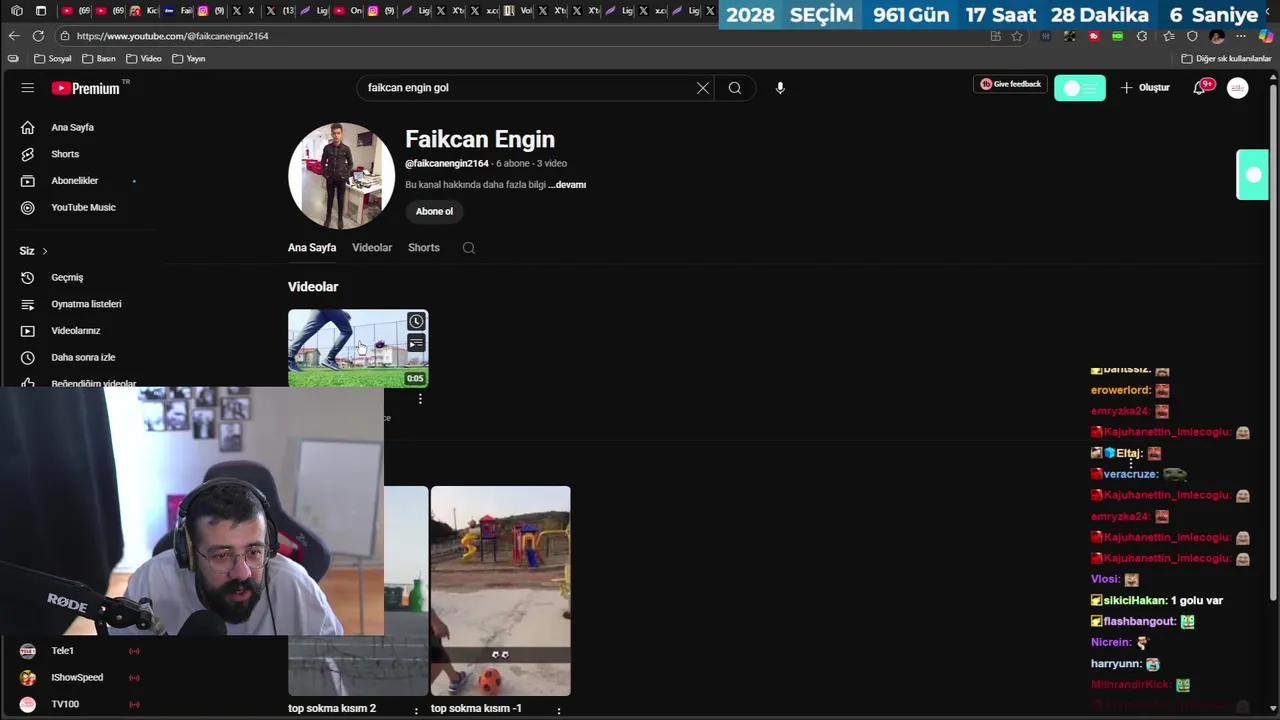Clear the search box with the X
The image size is (1280, 720).
[x=703, y=88]
